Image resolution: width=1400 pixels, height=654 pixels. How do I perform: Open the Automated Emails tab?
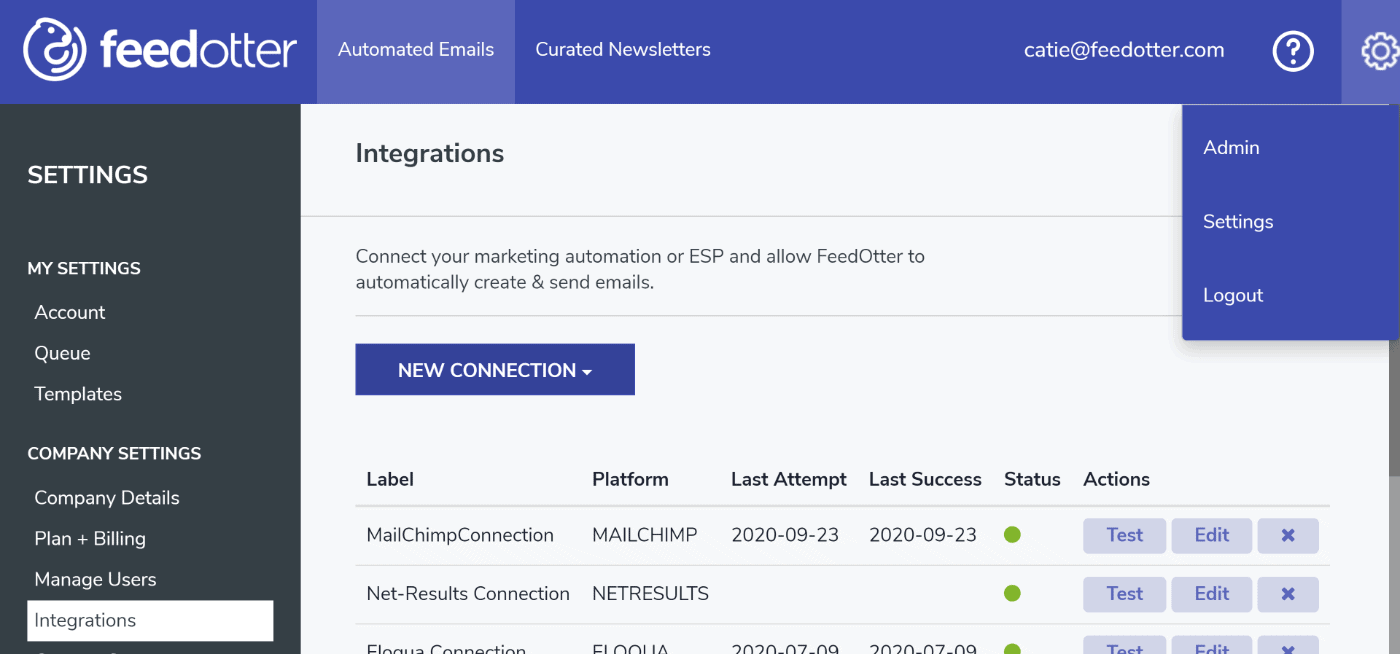[x=416, y=51]
